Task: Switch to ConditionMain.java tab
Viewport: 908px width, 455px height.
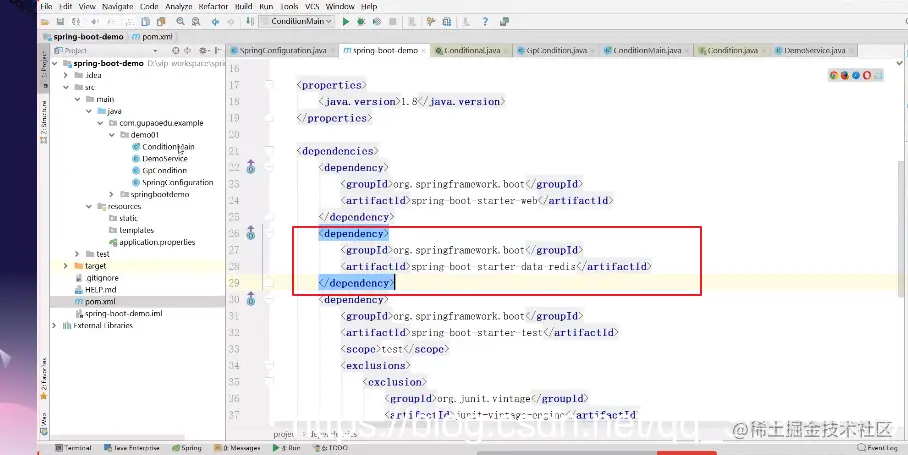Action: coord(646,50)
